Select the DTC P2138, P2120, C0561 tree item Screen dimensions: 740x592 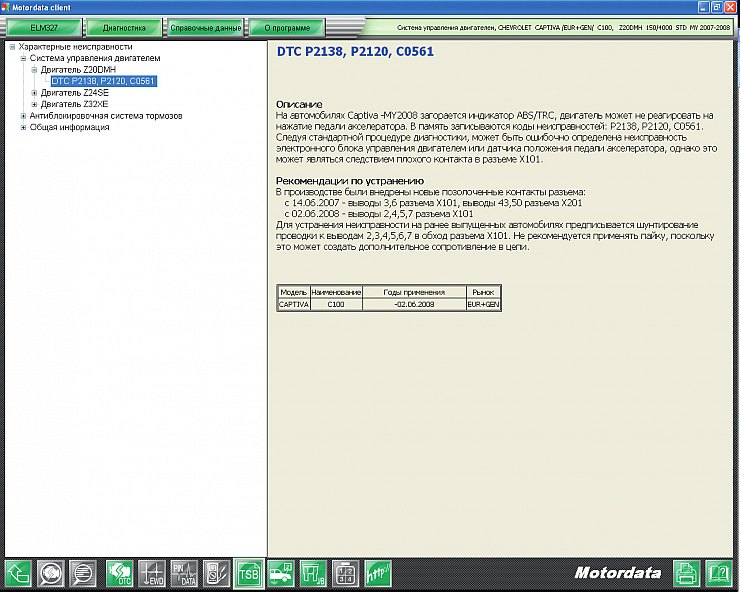(103, 81)
